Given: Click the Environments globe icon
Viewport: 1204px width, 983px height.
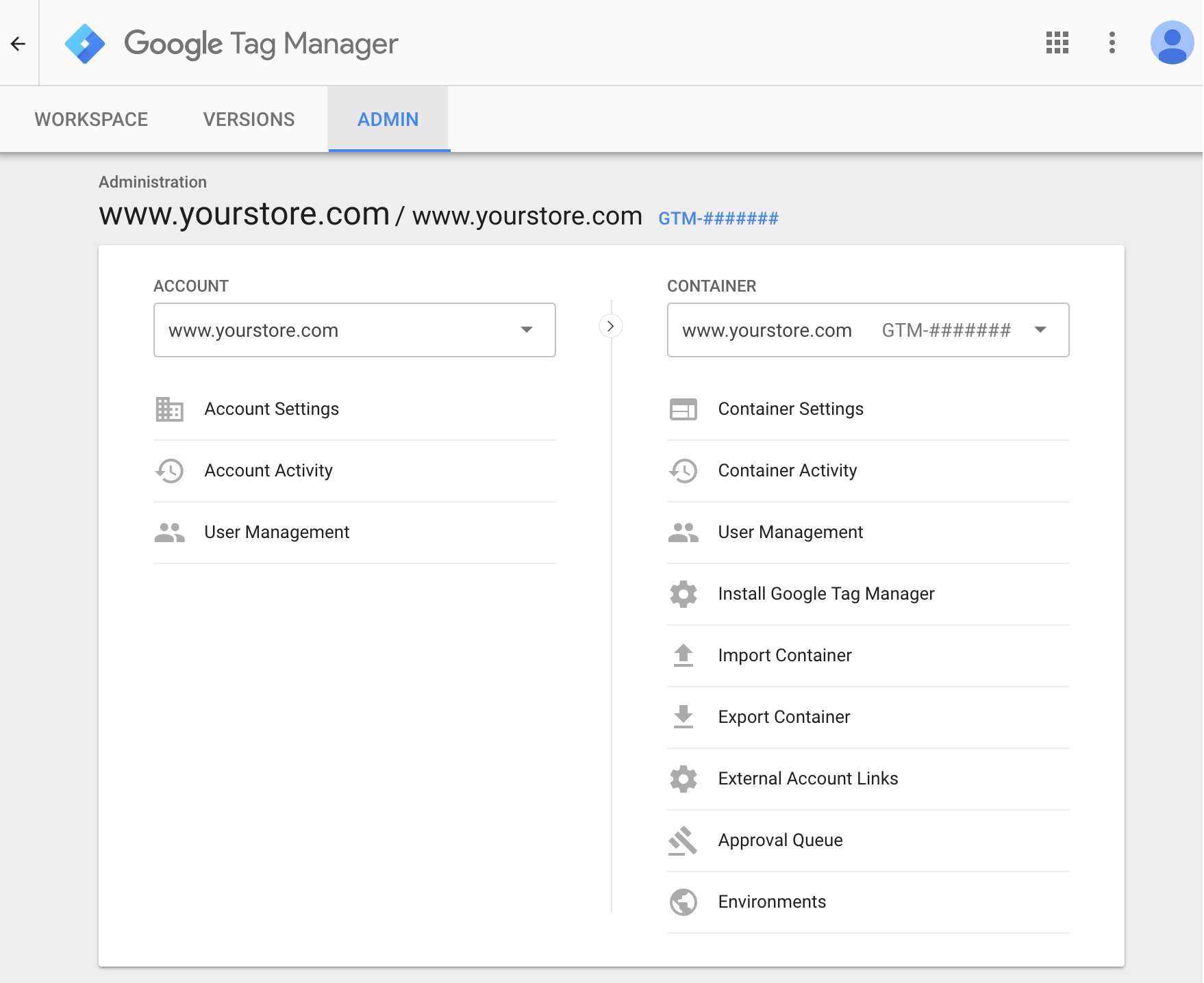Looking at the screenshot, I should pos(683,902).
